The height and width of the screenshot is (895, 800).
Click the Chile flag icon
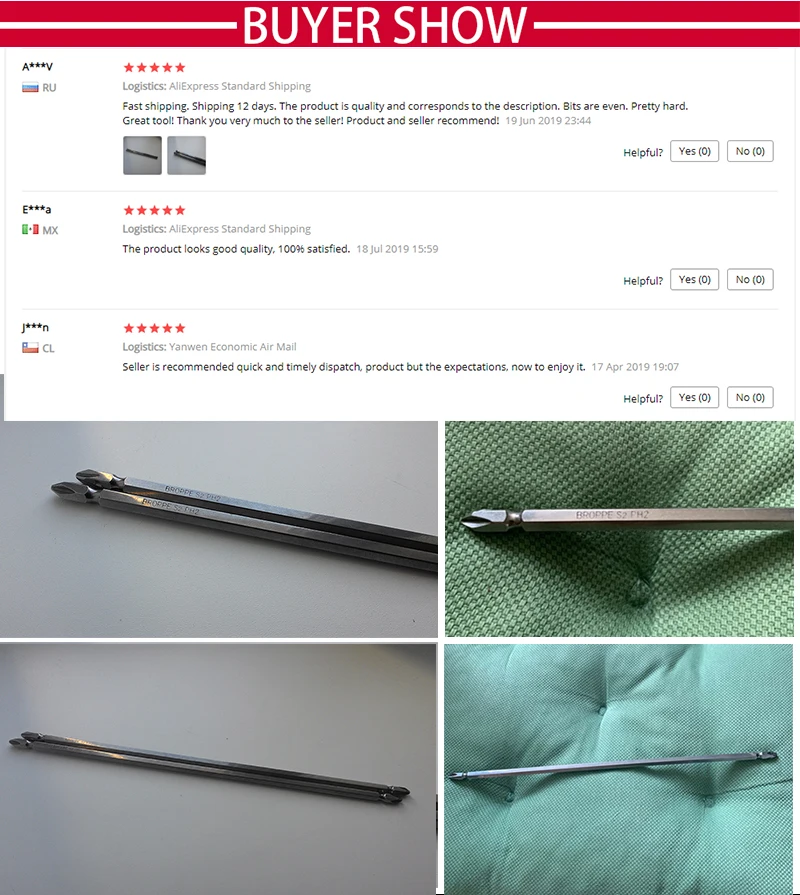[30, 348]
